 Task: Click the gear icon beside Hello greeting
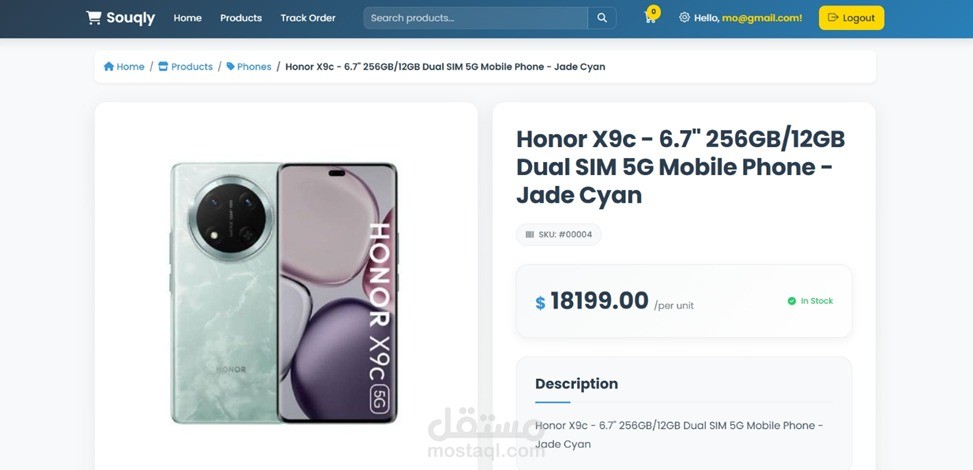(x=684, y=17)
